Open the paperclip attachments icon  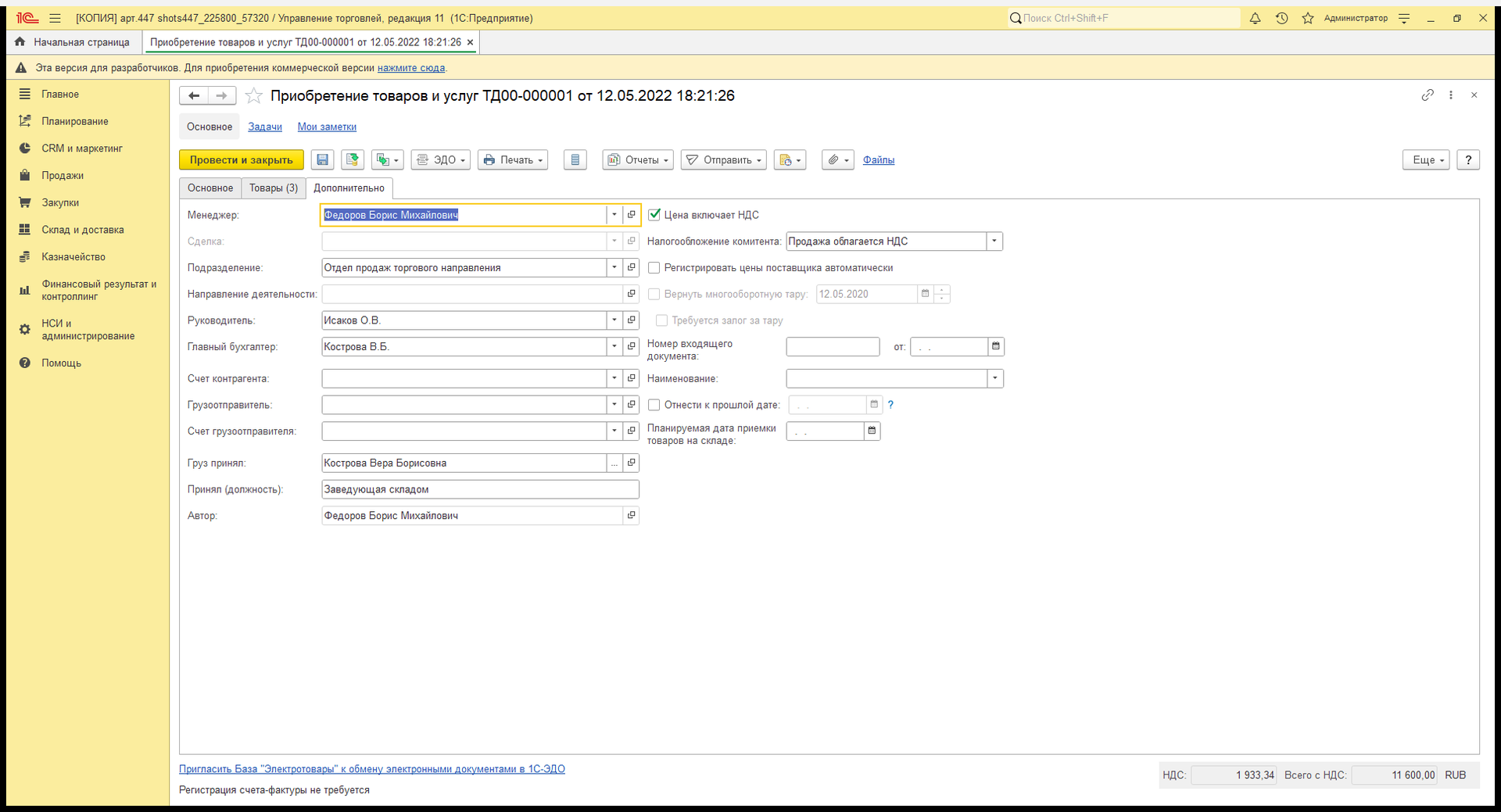pos(837,160)
